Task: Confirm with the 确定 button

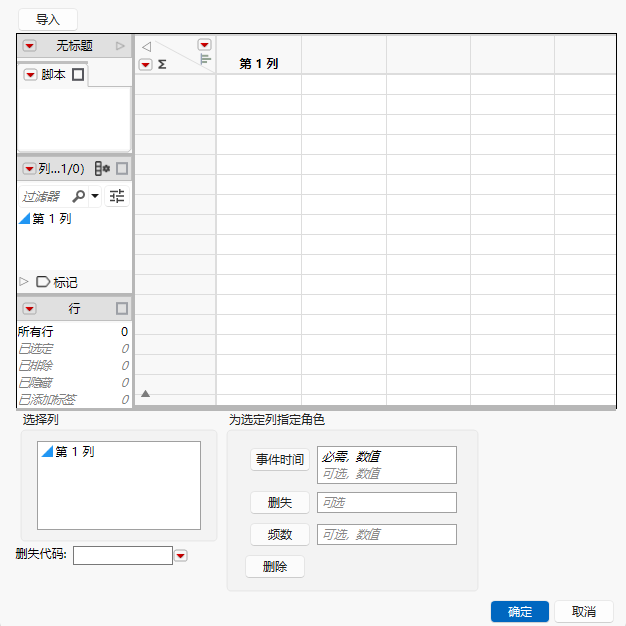Action: 520,611
